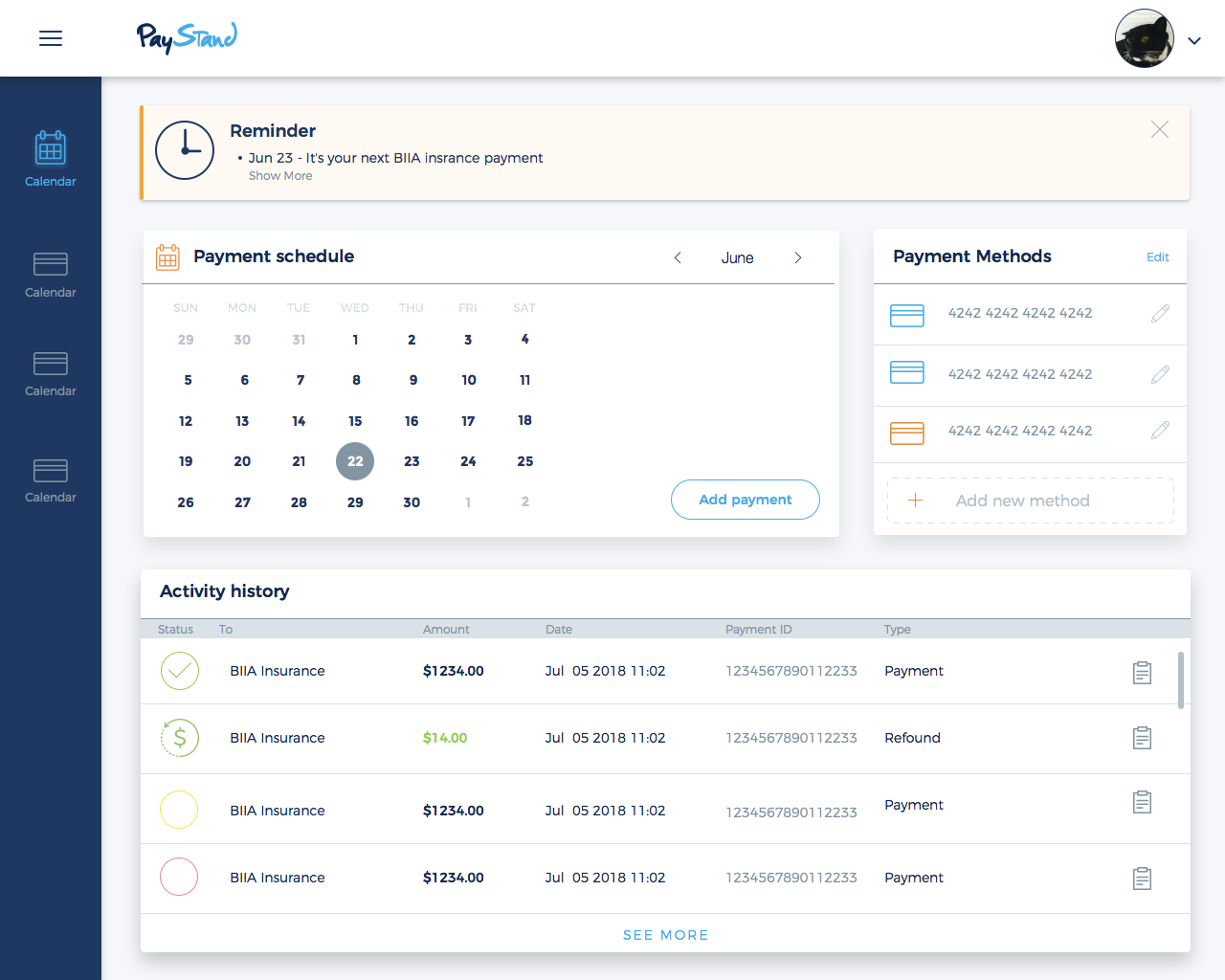Go to previous month before June

point(678,257)
